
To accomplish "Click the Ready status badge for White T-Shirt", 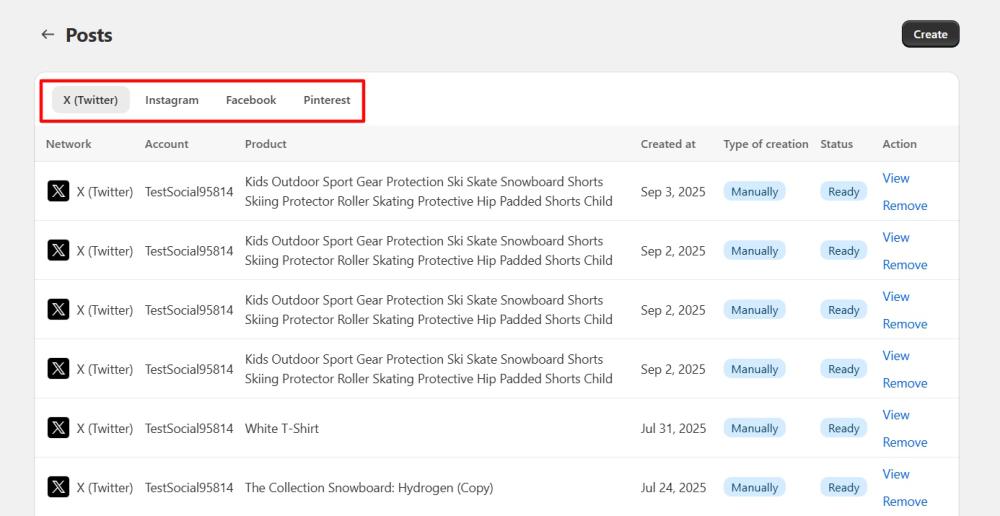I will tap(843, 428).
